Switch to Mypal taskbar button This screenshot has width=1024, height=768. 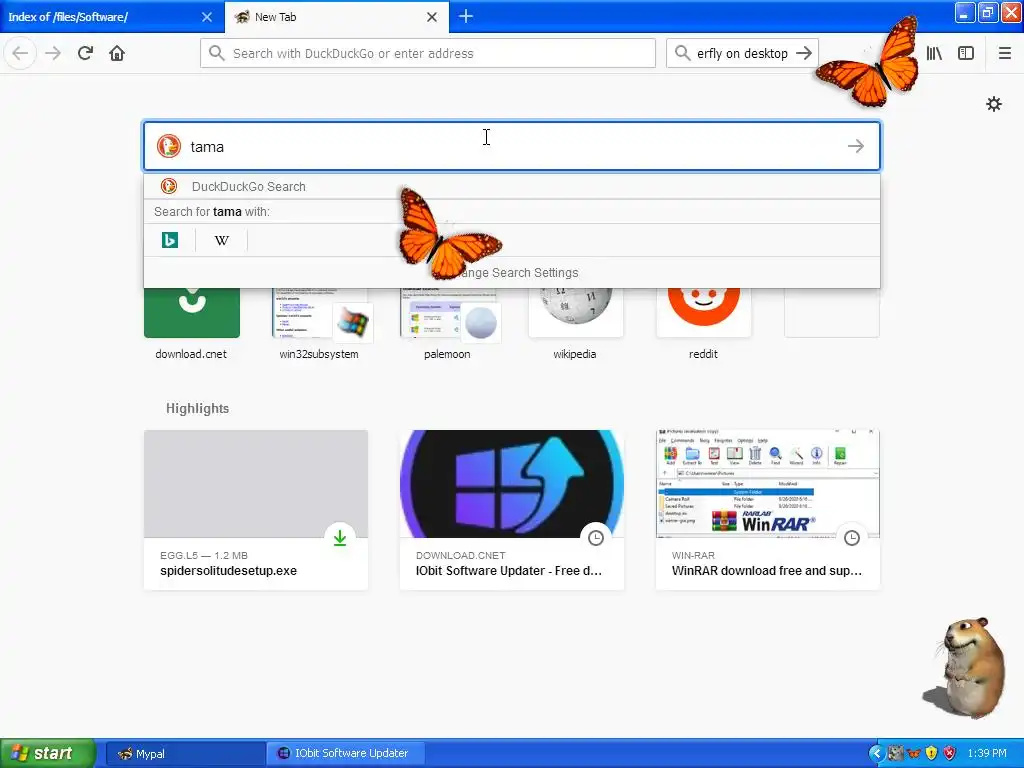tap(185, 754)
